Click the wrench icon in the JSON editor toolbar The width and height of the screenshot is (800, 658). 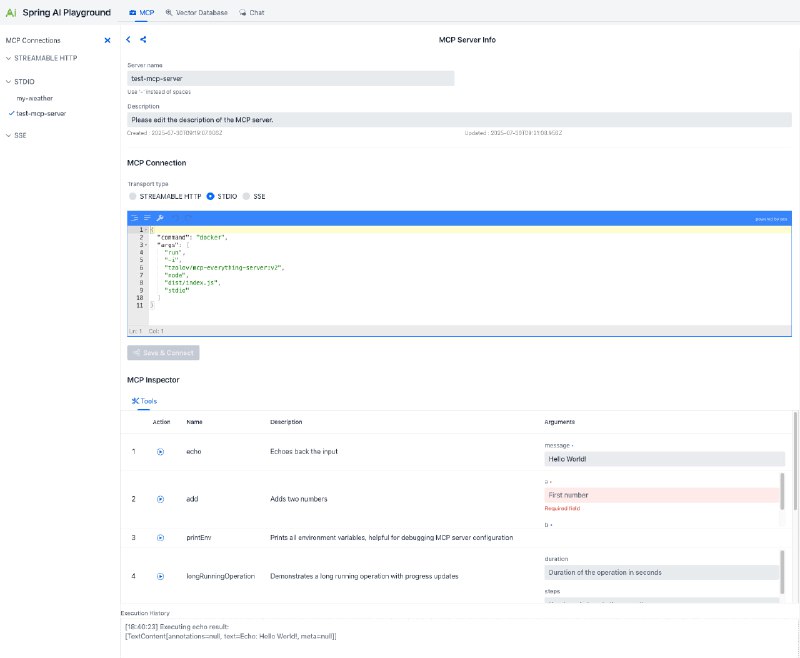click(162, 218)
